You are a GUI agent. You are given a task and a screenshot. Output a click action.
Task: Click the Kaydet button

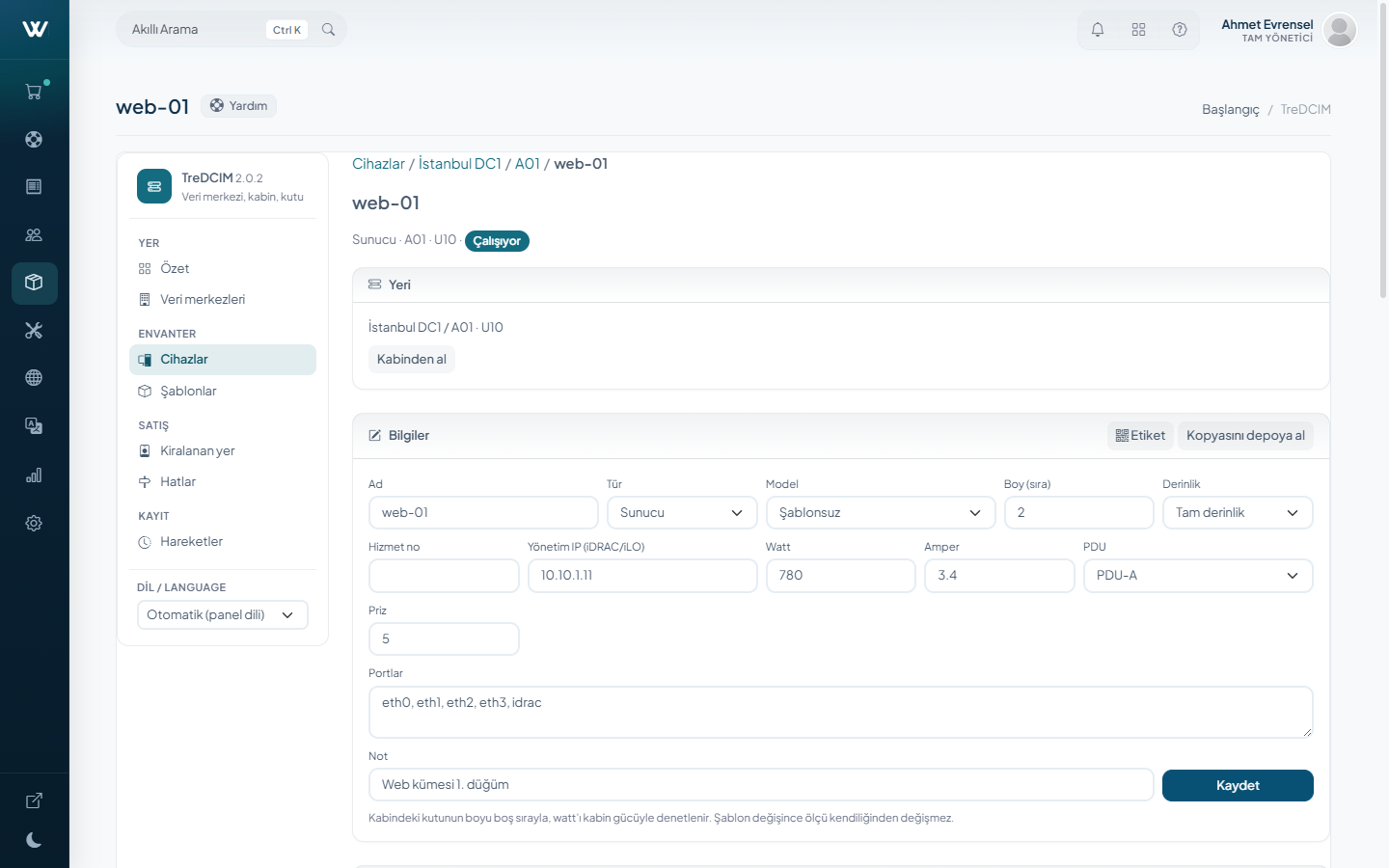(x=1238, y=786)
